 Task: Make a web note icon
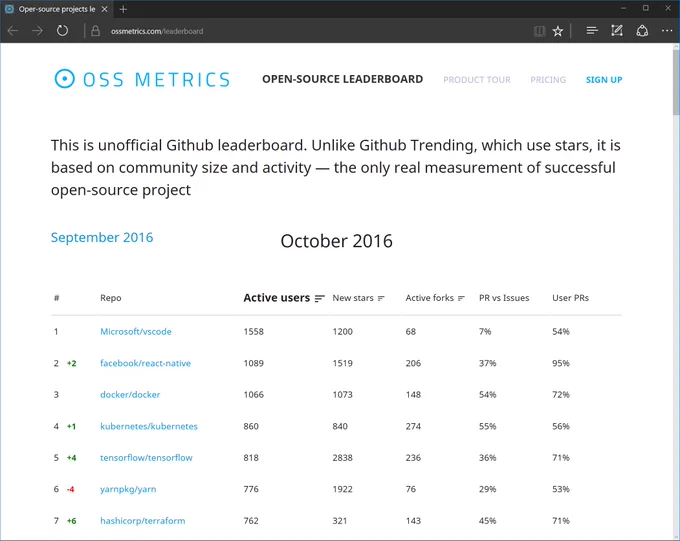click(x=617, y=31)
